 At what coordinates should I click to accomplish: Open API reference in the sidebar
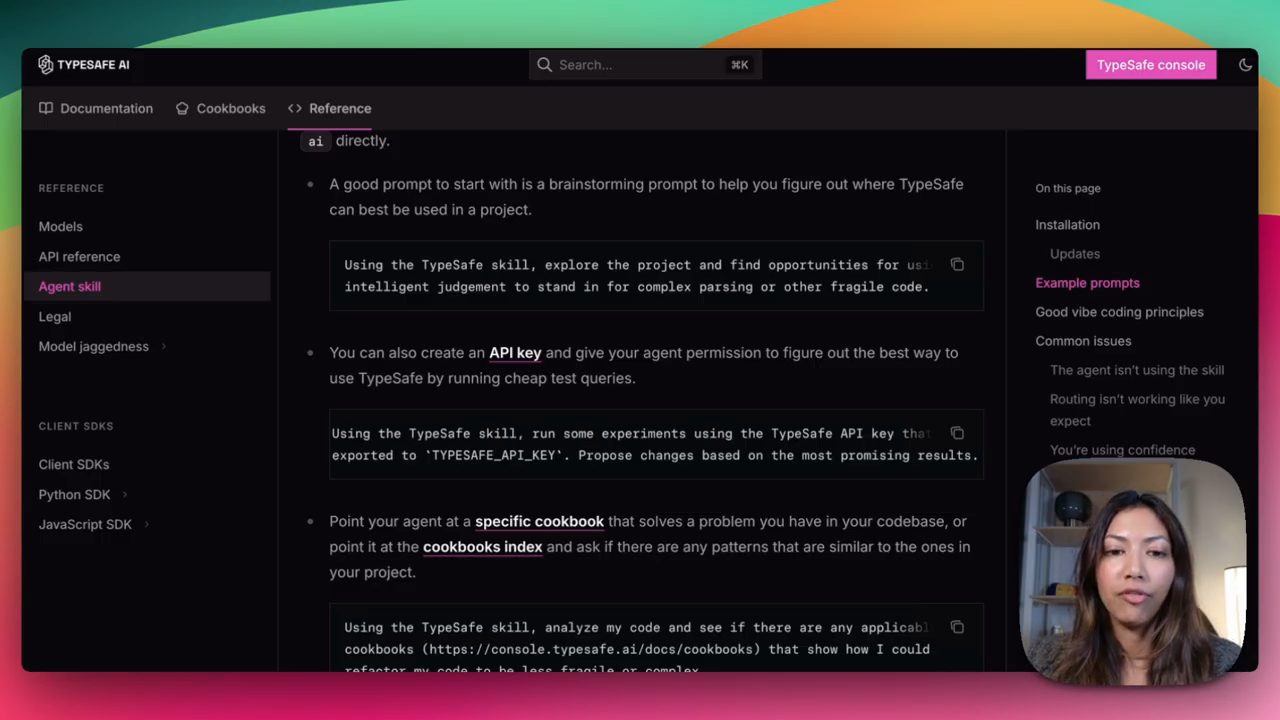point(79,257)
